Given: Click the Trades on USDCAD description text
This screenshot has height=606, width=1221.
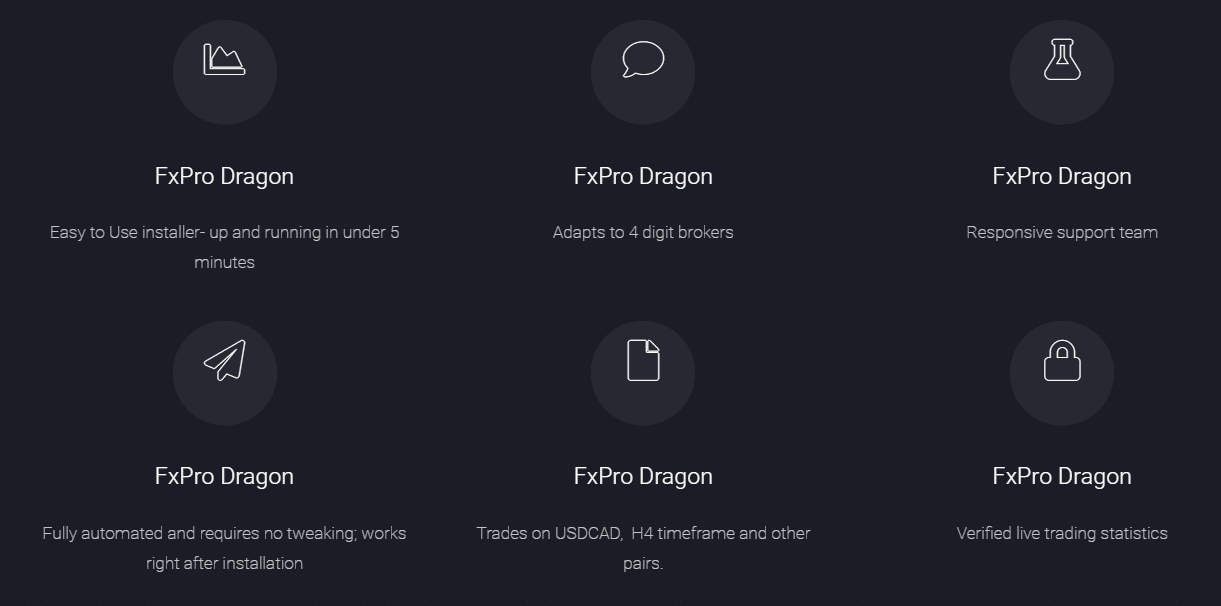Looking at the screenshot, I should pyautogui.click(x=643, y=548).
